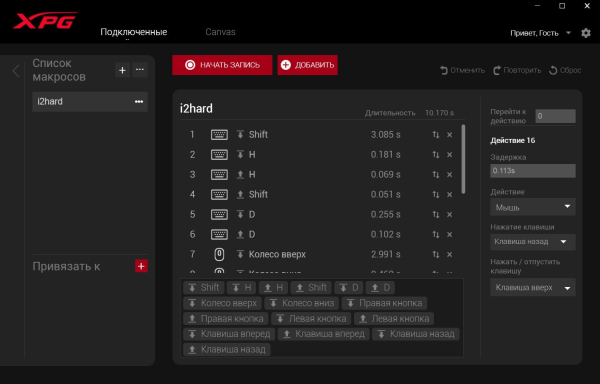This screenshot has height=384, width=600.
Task: Delete action 2 H down
Action: [x=450, y=155]
